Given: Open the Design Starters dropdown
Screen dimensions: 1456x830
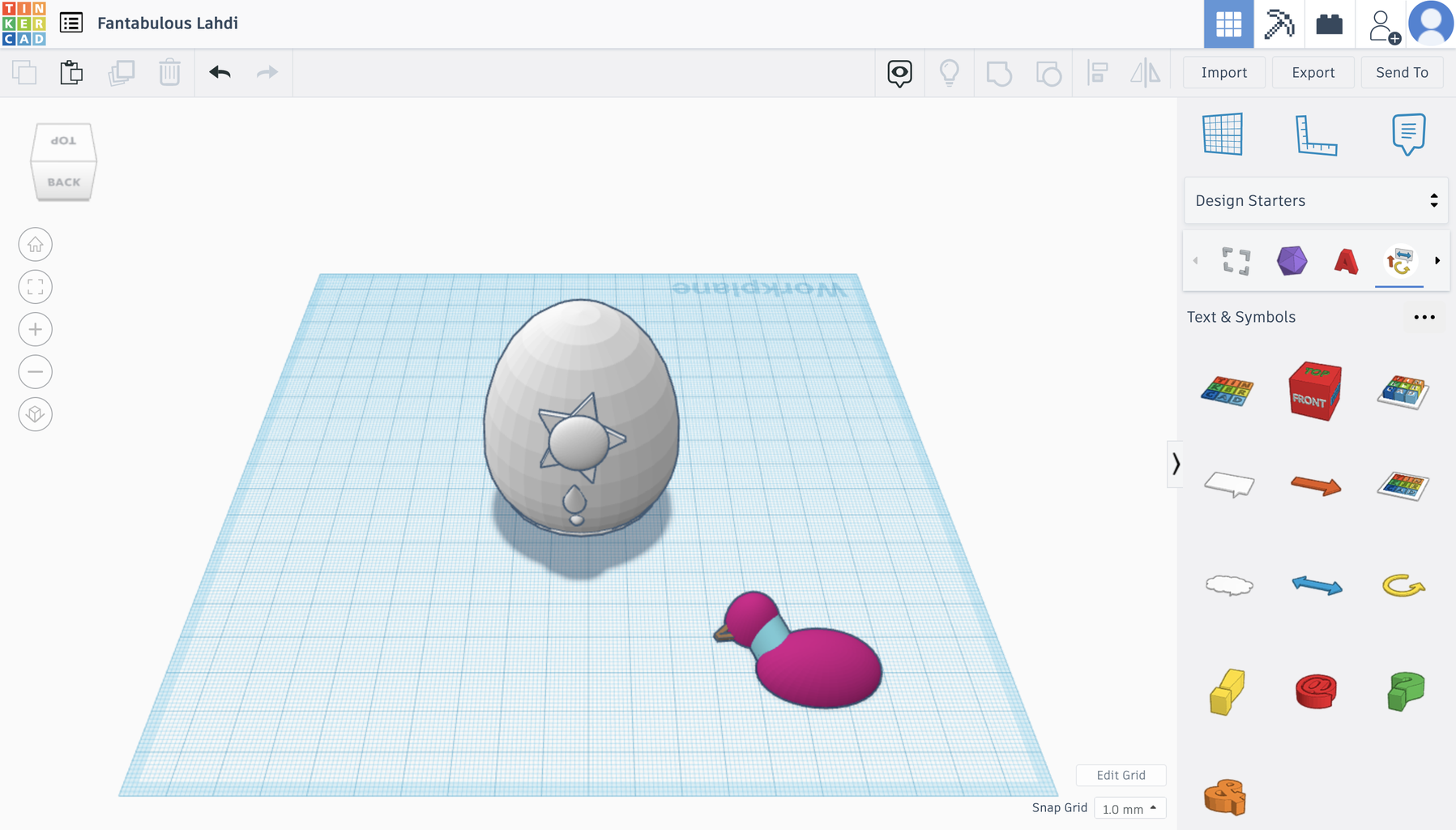Looking at the screenshot, I should coord(1314,200).
